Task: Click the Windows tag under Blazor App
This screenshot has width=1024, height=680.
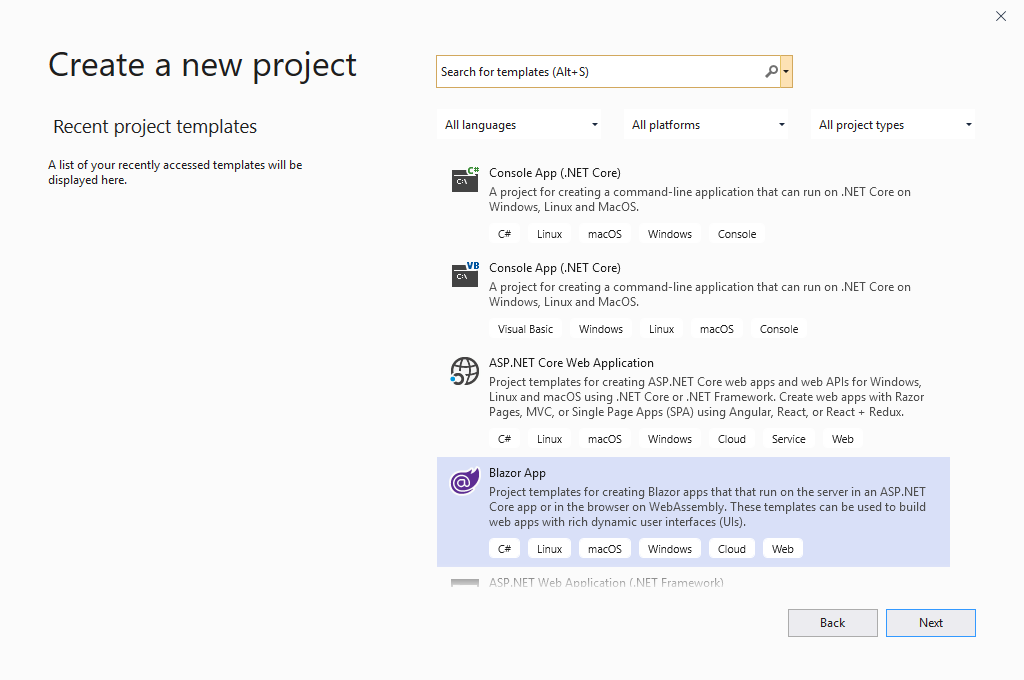Action: (669, 549)
